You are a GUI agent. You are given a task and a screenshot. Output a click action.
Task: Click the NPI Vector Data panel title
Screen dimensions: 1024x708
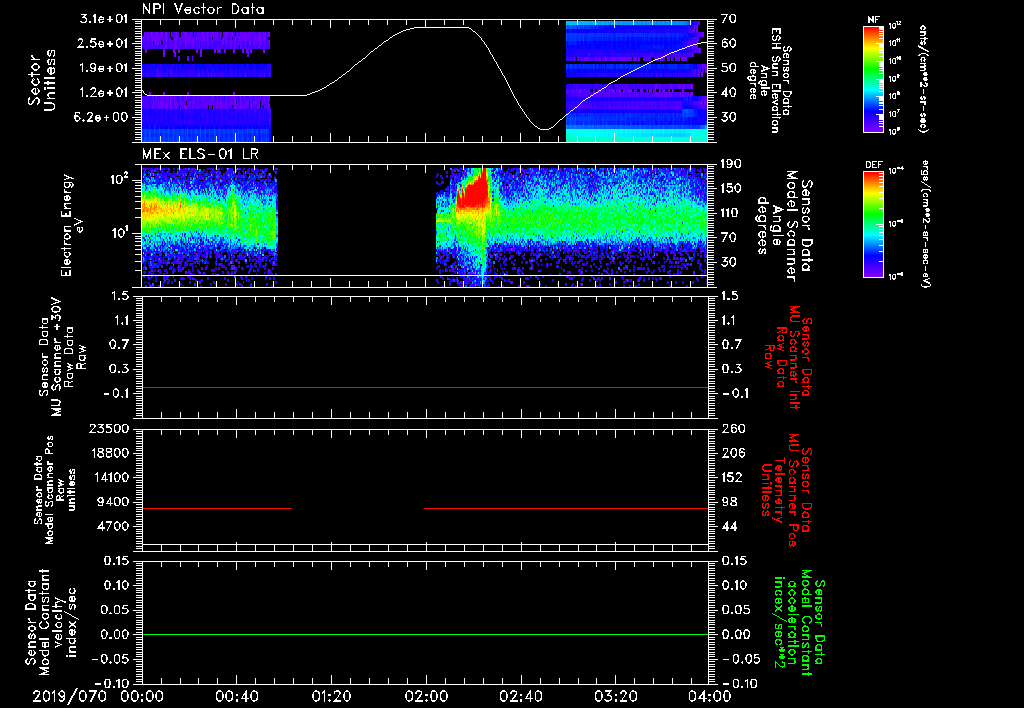(x=203, y=9)
